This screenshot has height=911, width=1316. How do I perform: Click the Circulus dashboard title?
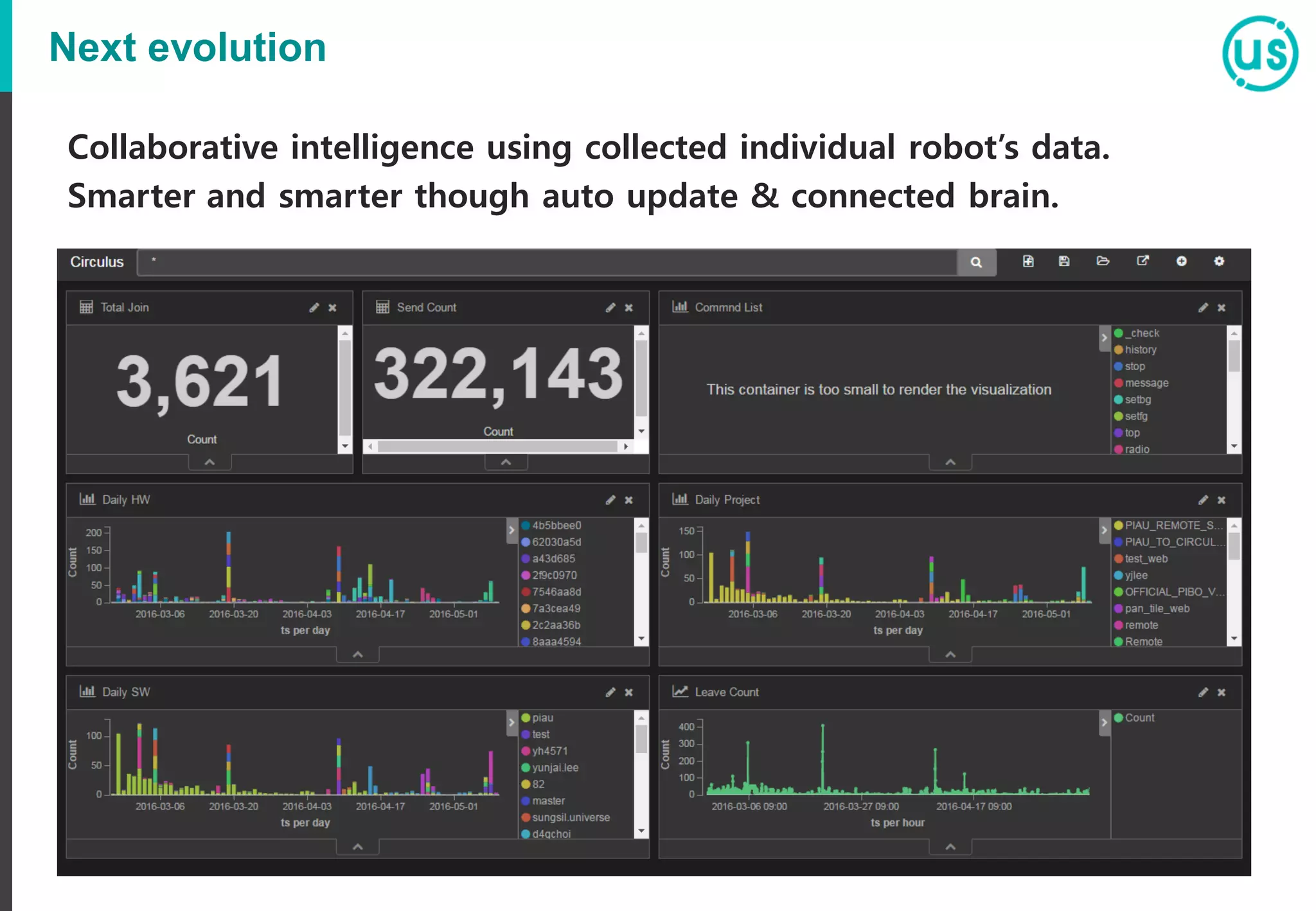tap(97, 262)
